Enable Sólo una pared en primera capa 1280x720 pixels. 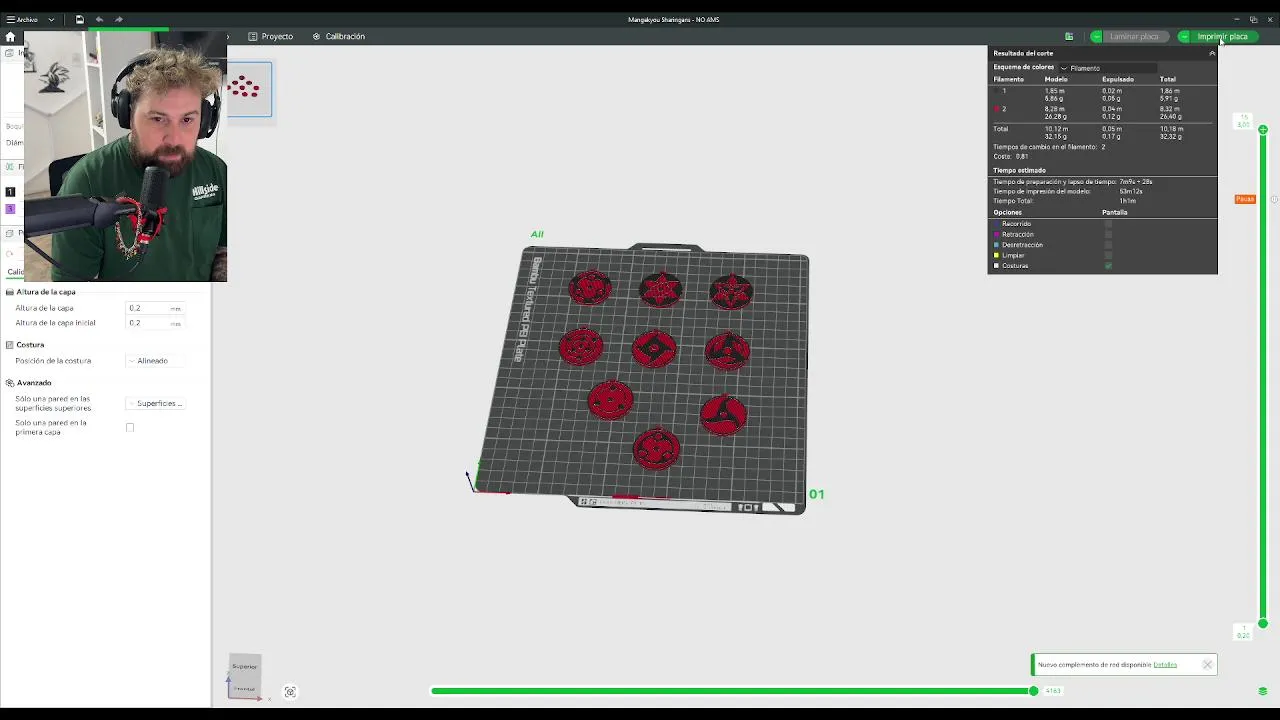pos(130,428)
